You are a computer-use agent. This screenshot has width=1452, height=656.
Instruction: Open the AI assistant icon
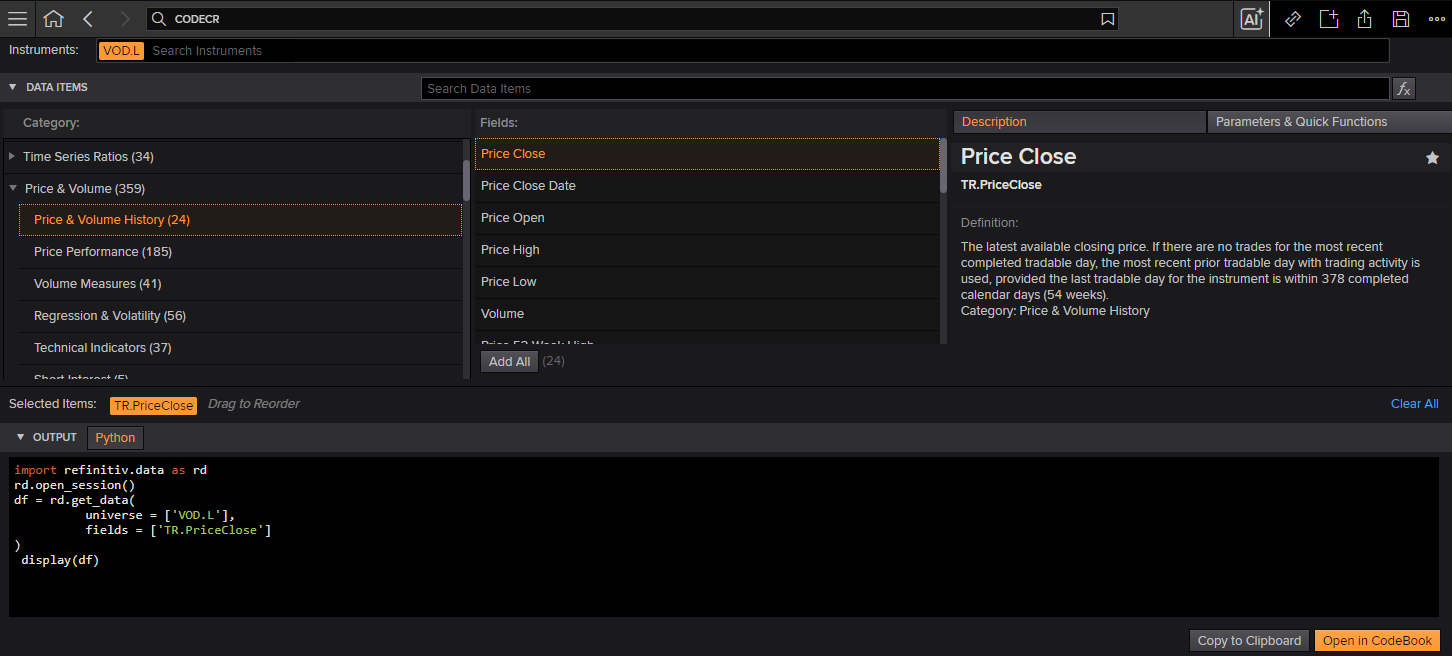pos(1251,19)
